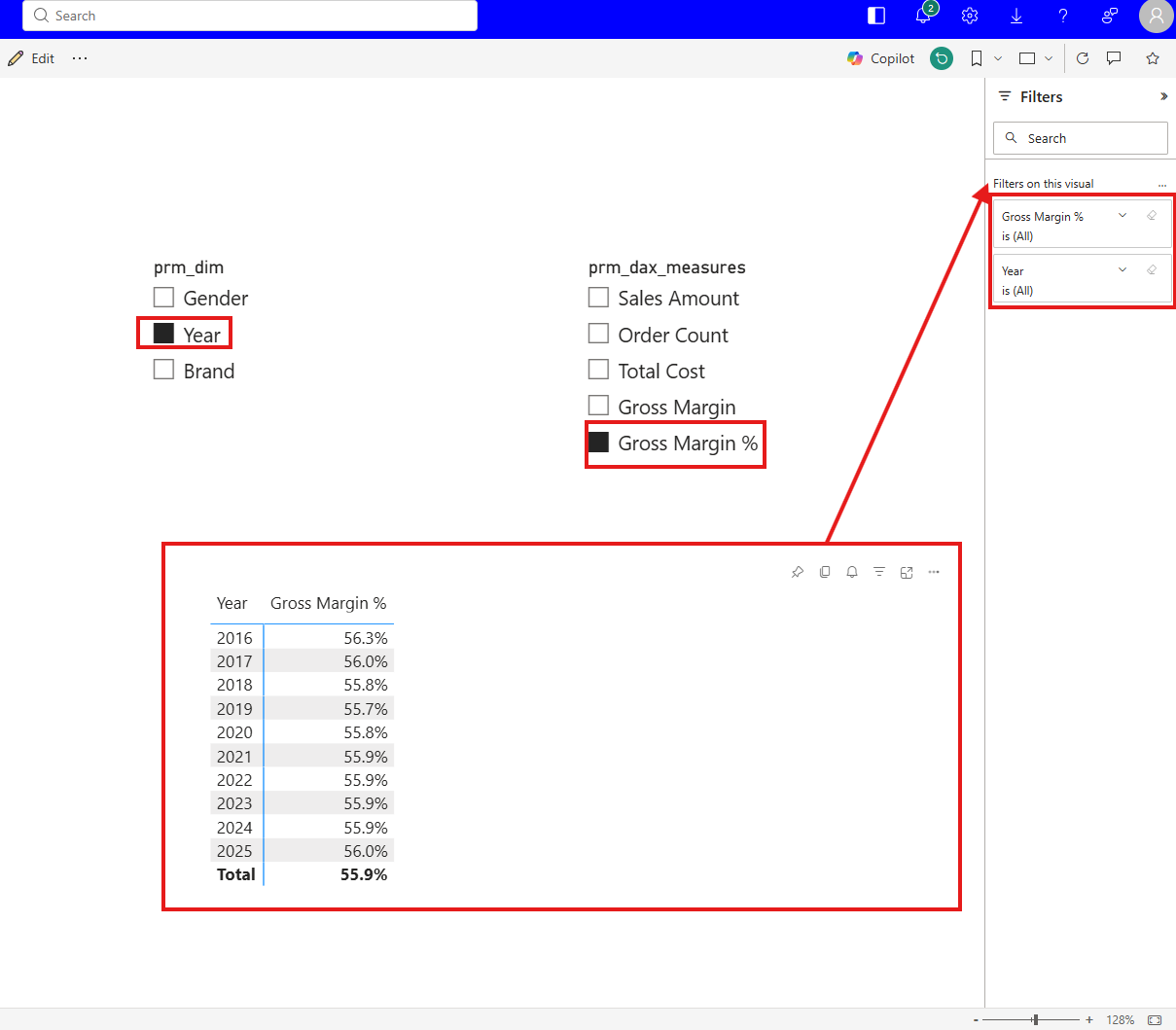Click the Edit button
Viewport: 1176px width, 1030px height.
[31, 58]
